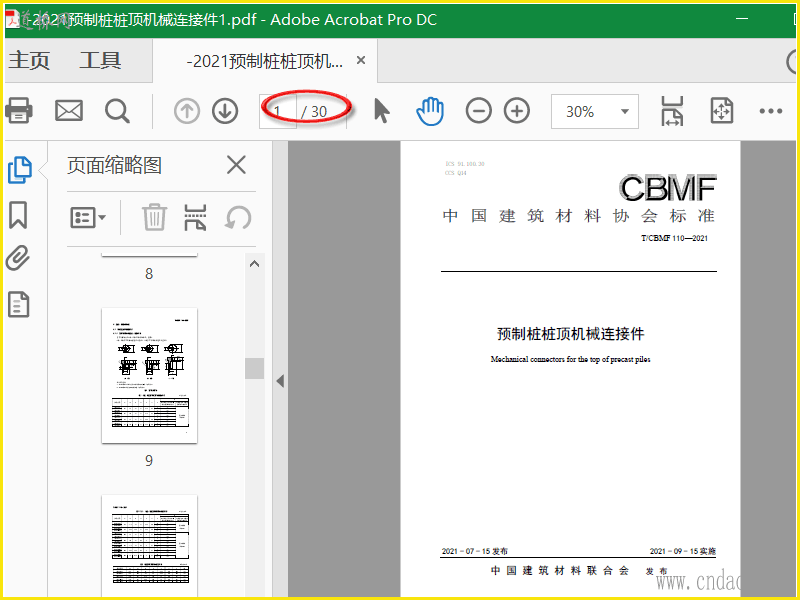Minimize the Acrobat window
Viewport: 800px width, 600px height.
(742, 18)
